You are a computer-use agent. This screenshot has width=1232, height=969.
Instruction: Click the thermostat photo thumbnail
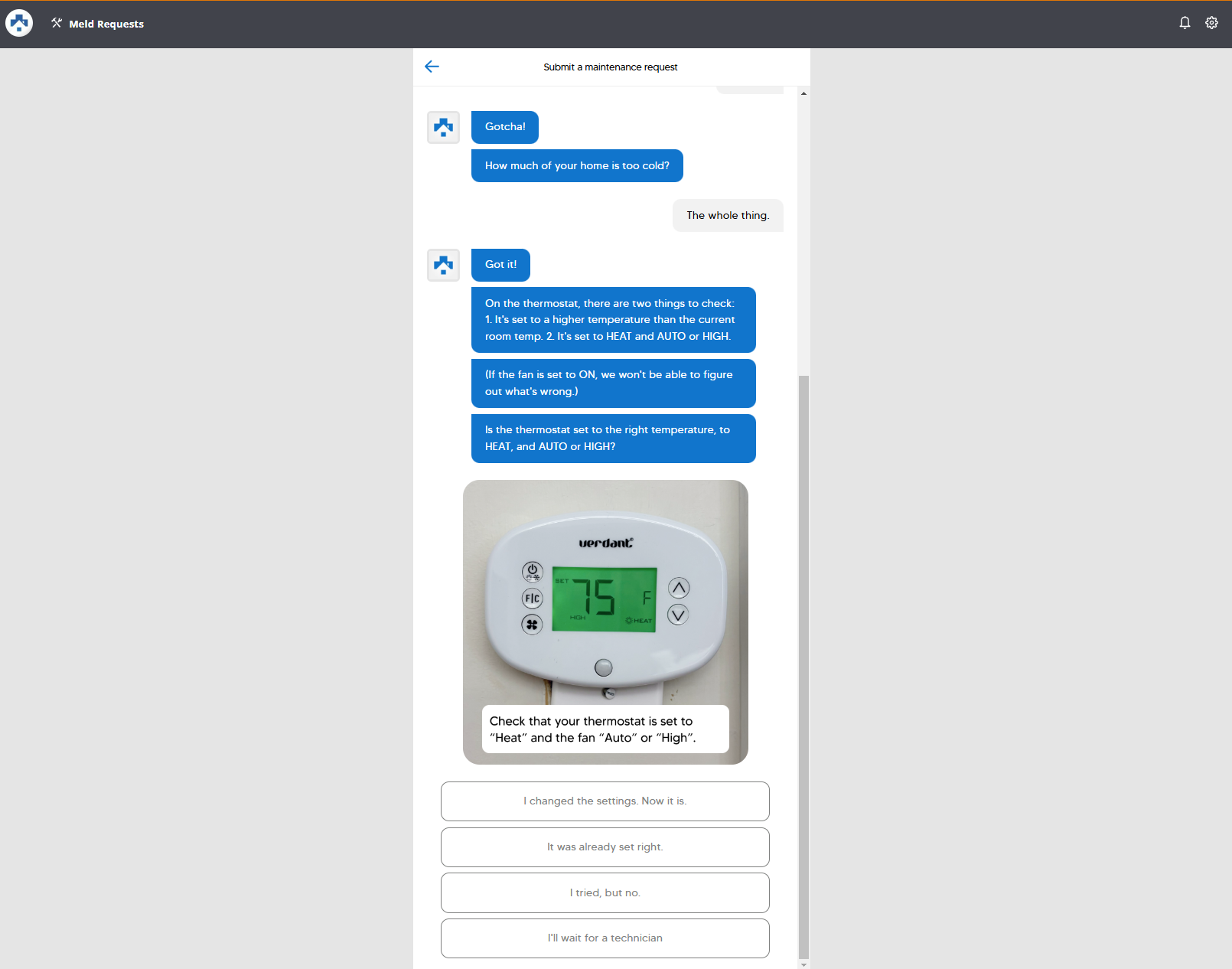point(605,622)
